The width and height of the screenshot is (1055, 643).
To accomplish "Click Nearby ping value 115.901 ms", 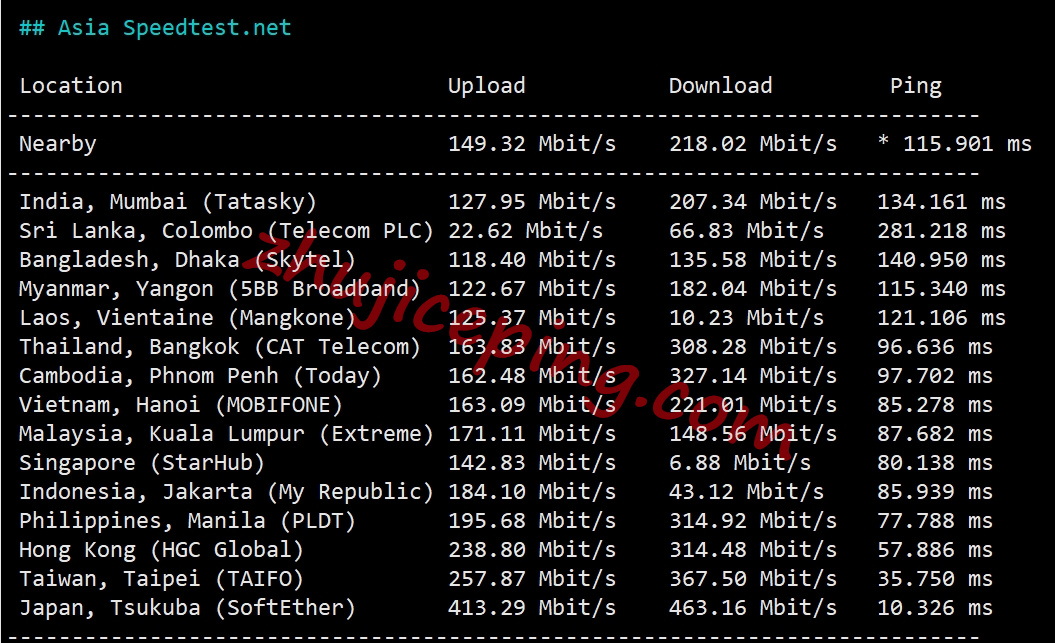I will [x=967, y=143].
